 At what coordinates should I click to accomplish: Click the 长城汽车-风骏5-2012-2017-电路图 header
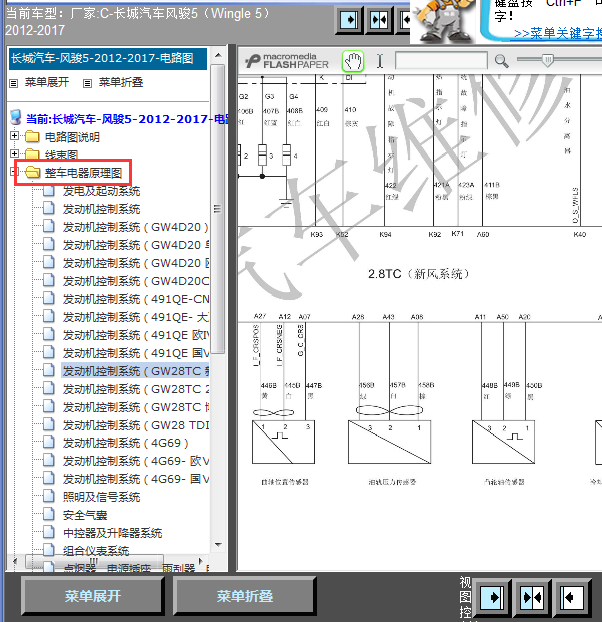[x=107, y=59]
